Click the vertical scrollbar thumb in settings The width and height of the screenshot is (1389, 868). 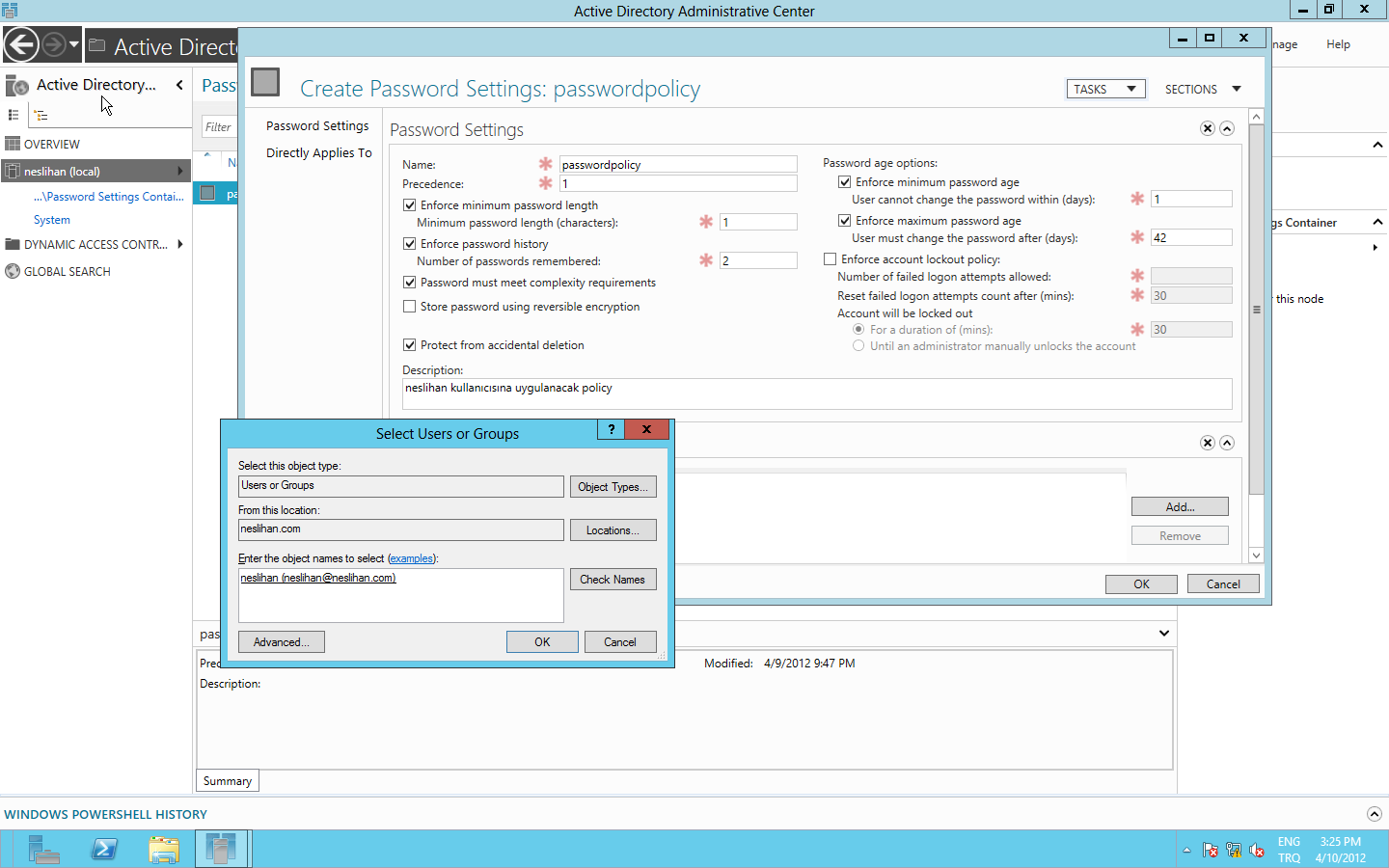[x=1256, y=309]
